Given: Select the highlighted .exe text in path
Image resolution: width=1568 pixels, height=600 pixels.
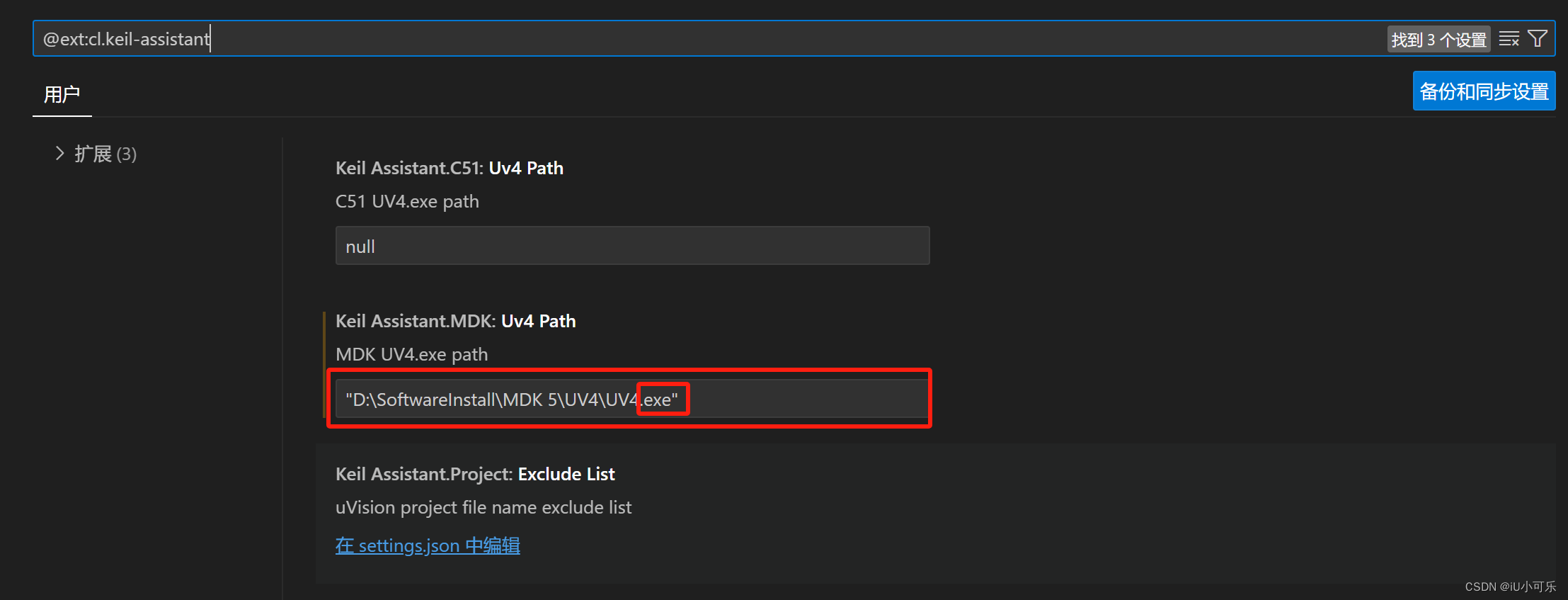Looking at the screenshot, I should 661,399.
